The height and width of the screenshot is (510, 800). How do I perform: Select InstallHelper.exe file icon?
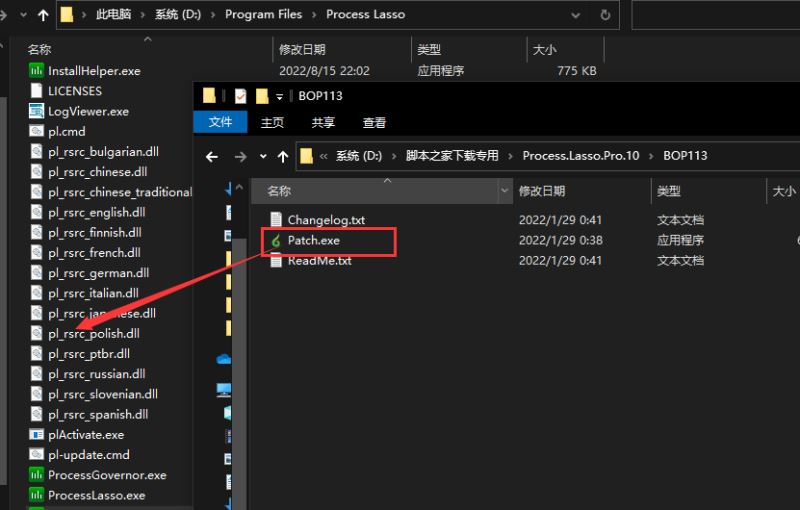click(36, 70)
